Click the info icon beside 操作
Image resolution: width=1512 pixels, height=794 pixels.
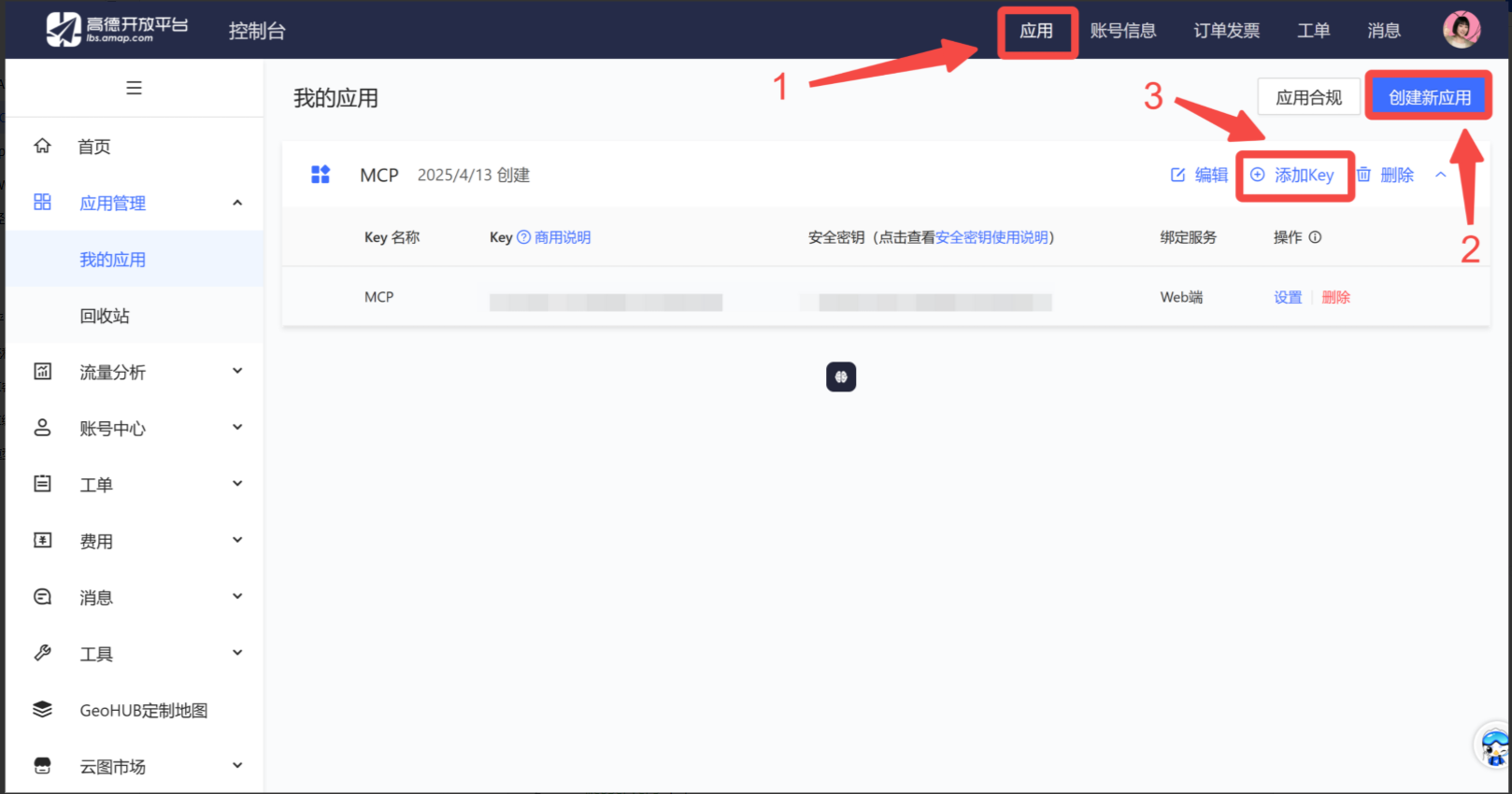(x=1316, y=237)
